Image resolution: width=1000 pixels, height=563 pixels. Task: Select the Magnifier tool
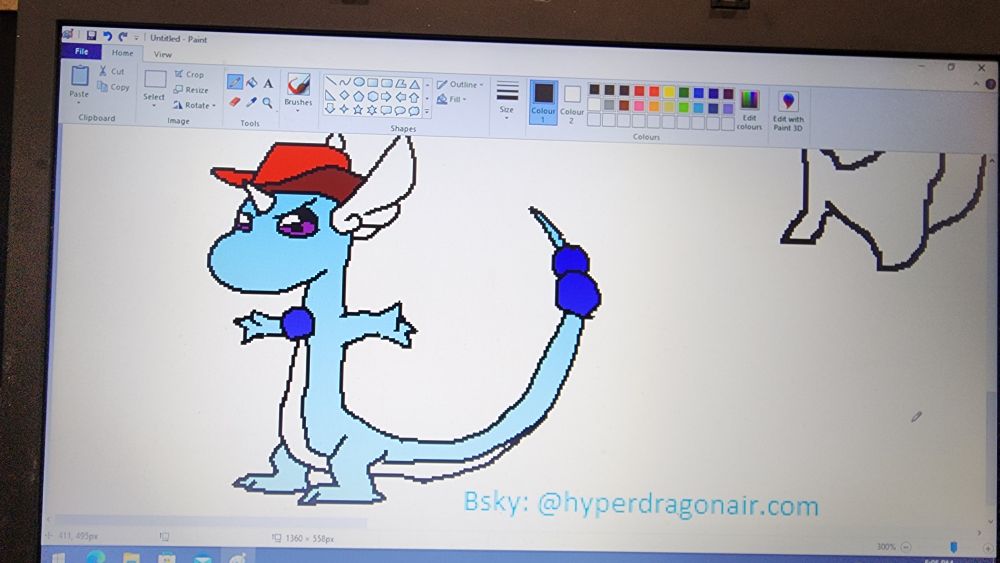click(x=268, y=103)
